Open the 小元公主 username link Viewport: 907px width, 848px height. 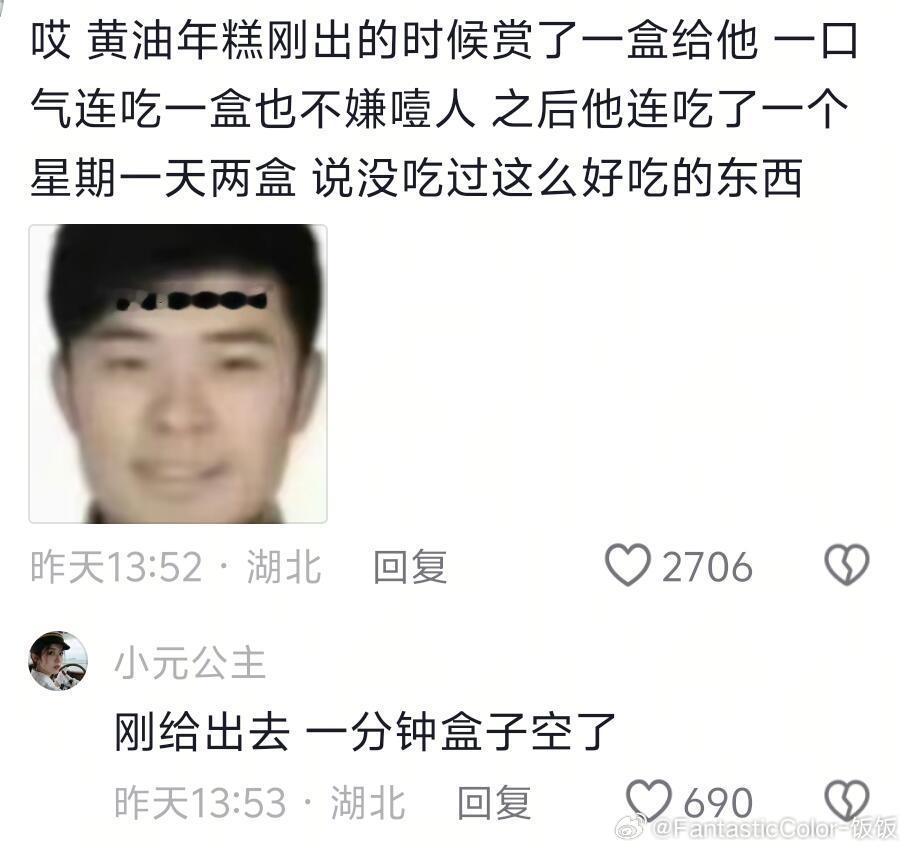pos(190,662)
